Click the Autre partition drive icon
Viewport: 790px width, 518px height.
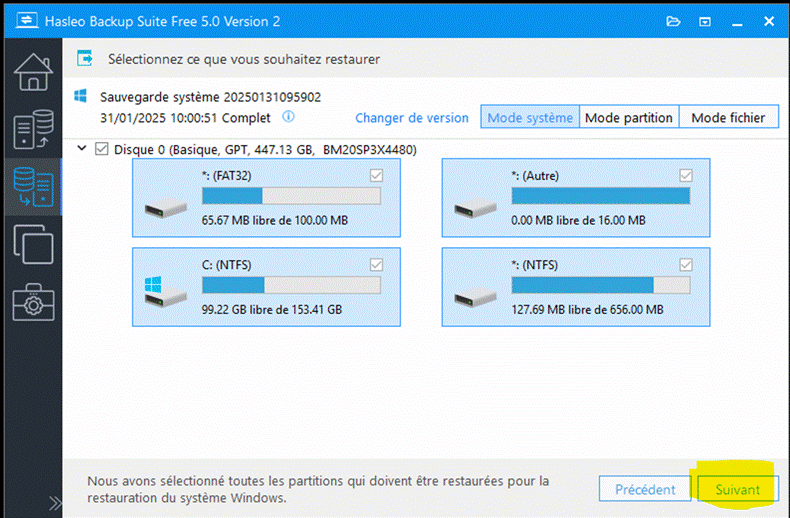475,207
